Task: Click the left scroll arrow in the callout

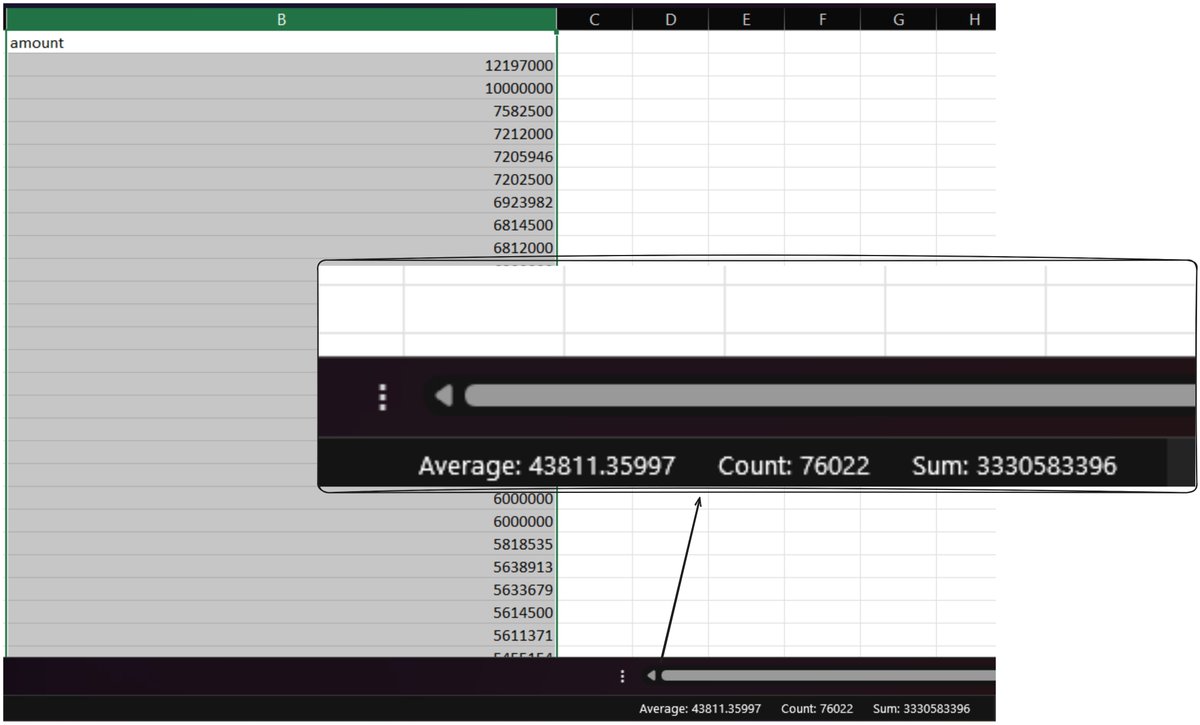Action: pos(441,395)
